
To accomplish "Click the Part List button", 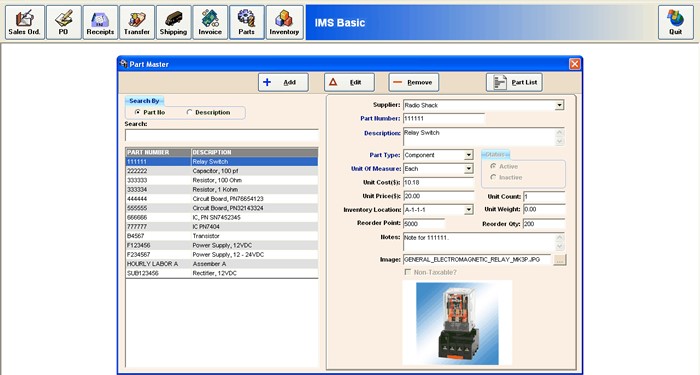I will (514, 82).
